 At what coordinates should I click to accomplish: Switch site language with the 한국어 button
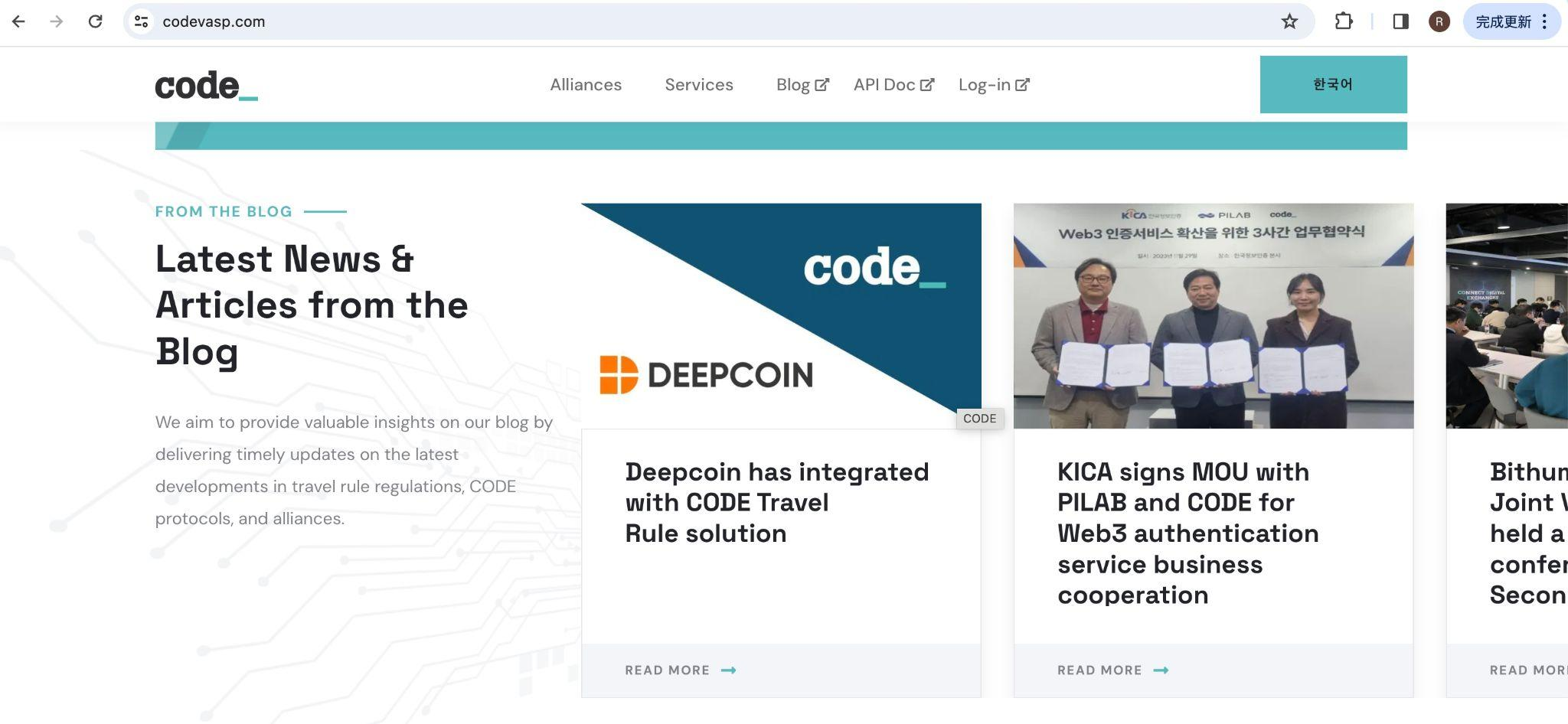(1333, 84)
